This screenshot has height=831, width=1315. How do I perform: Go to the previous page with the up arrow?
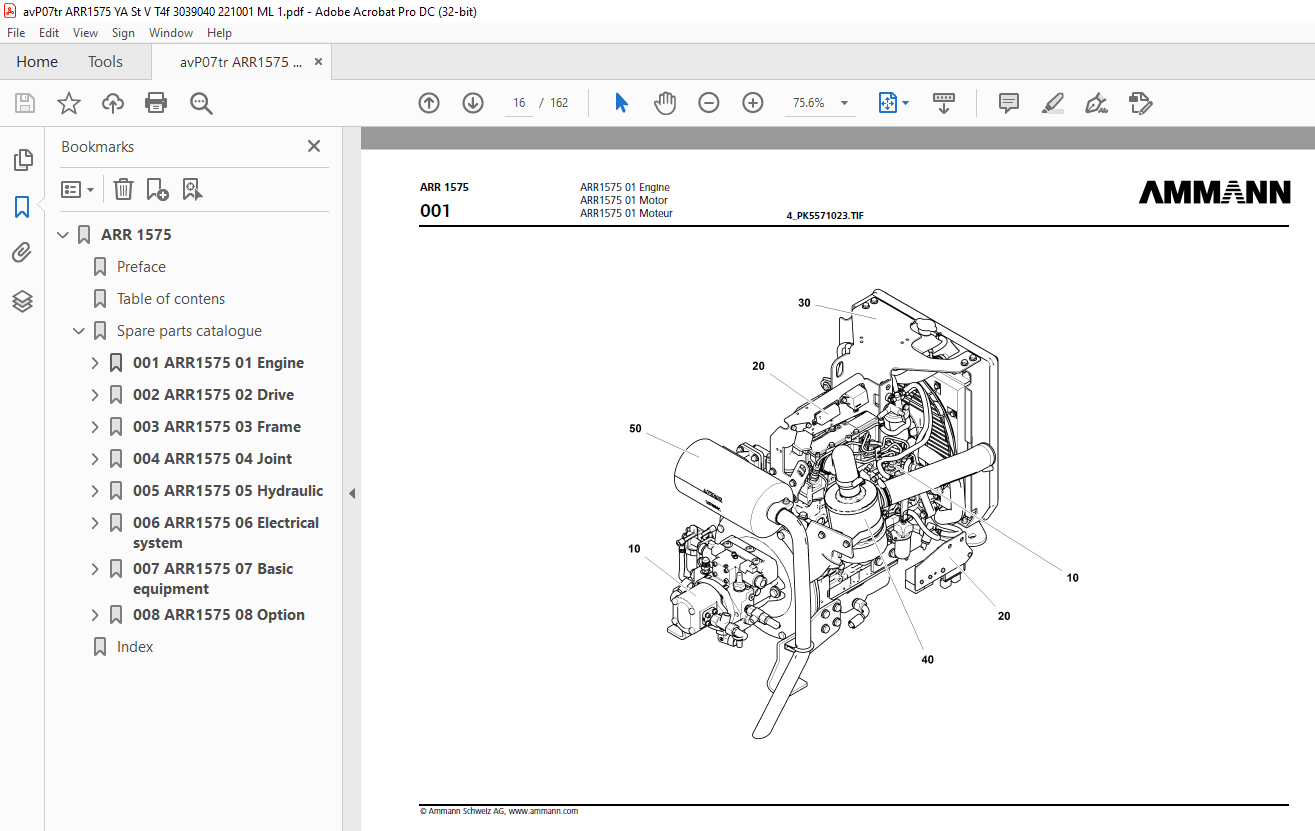(429, 103)
